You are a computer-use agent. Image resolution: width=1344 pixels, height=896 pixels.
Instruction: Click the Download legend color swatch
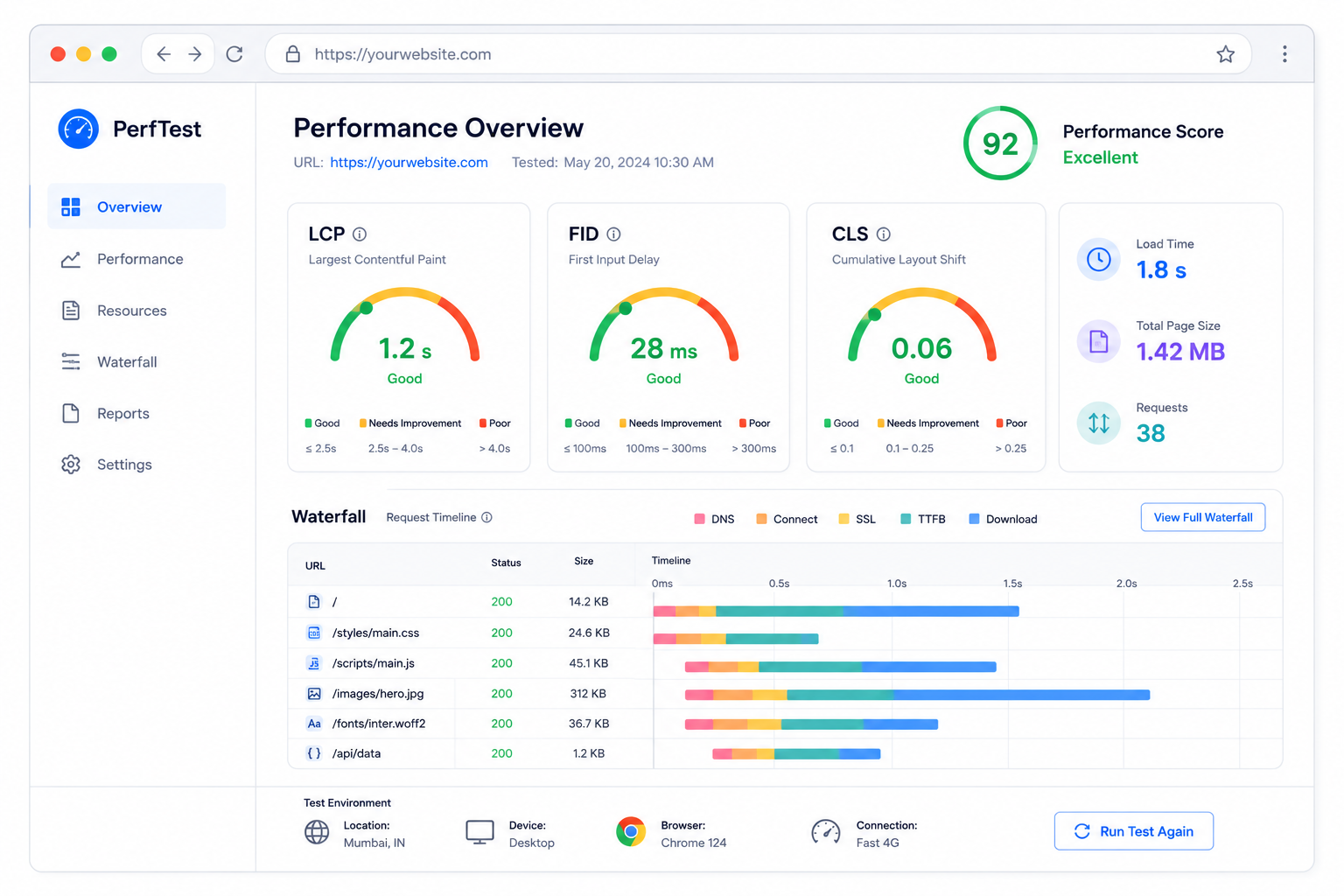click(974, 519)
